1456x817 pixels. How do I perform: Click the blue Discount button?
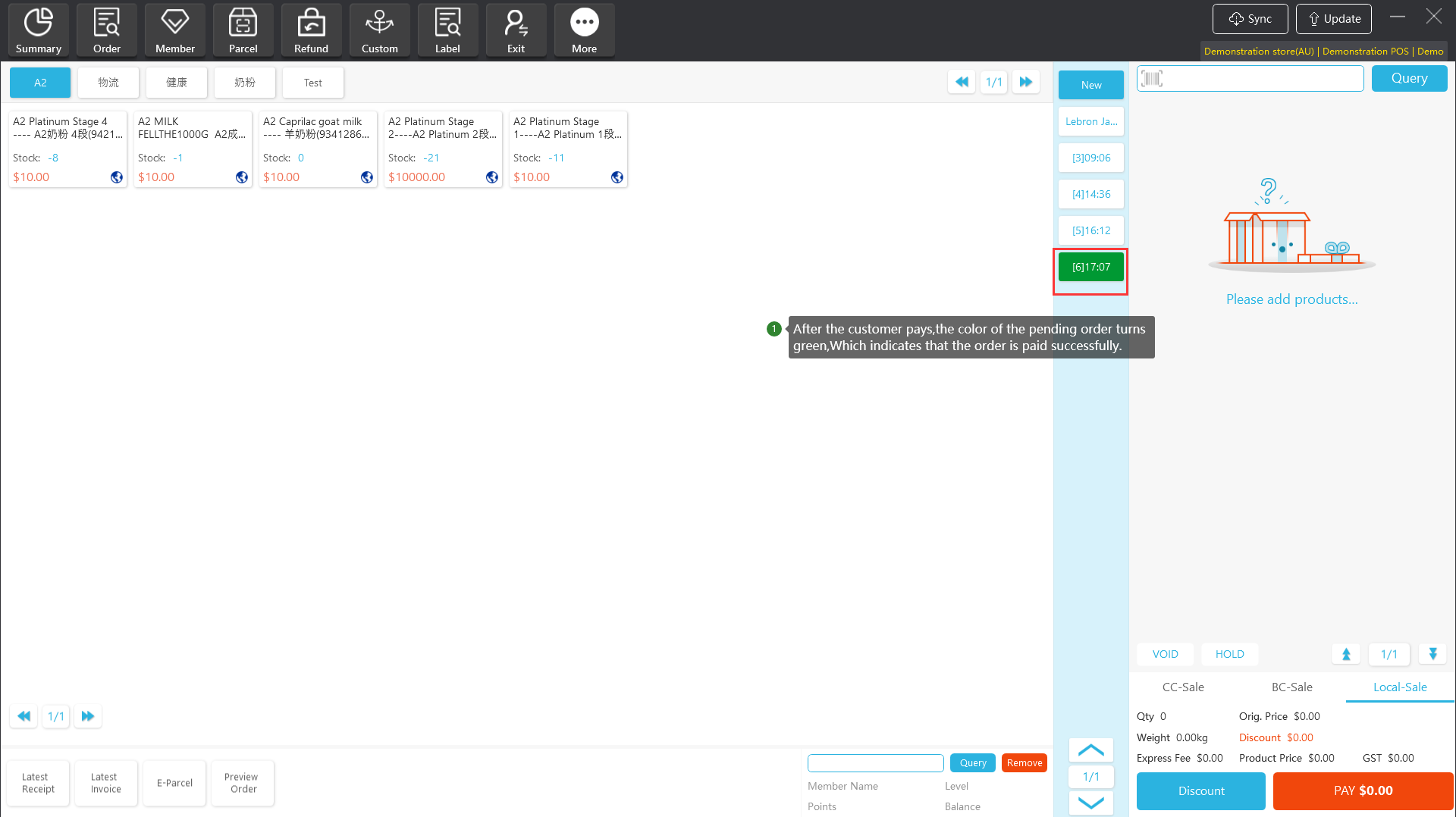1200,791
